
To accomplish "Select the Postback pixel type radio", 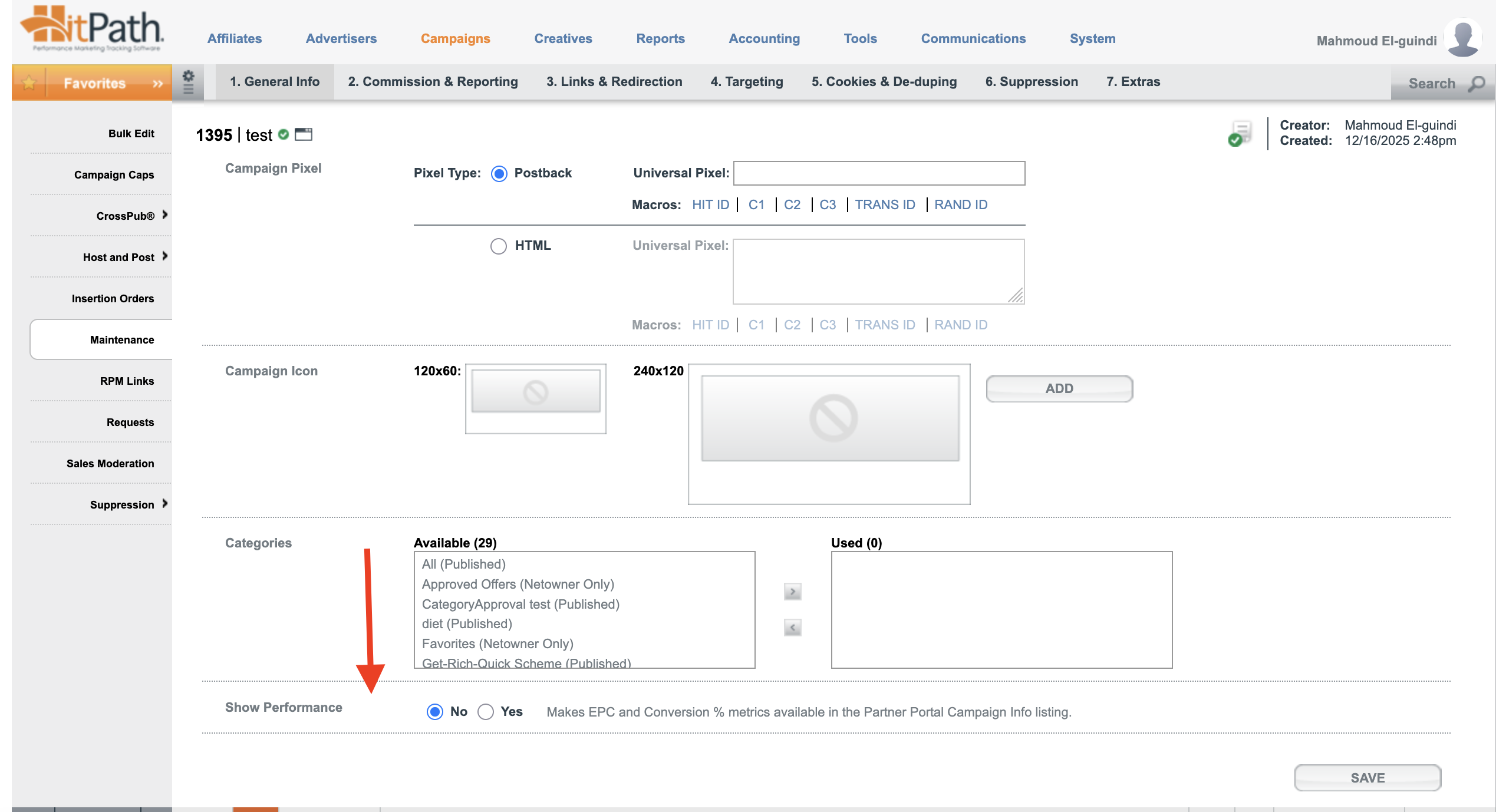I will (x=499, y=173).
